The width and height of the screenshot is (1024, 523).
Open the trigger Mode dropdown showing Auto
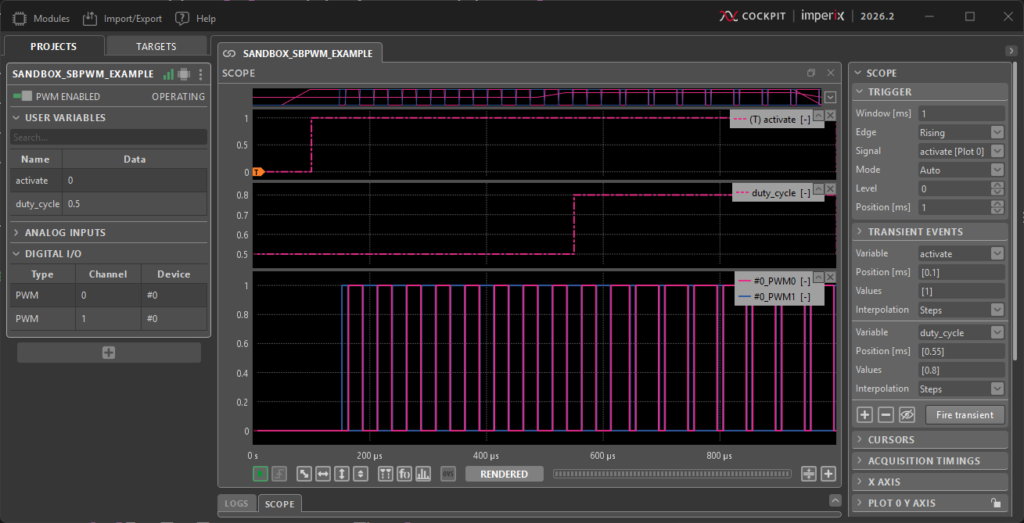(x=960, y=170)
